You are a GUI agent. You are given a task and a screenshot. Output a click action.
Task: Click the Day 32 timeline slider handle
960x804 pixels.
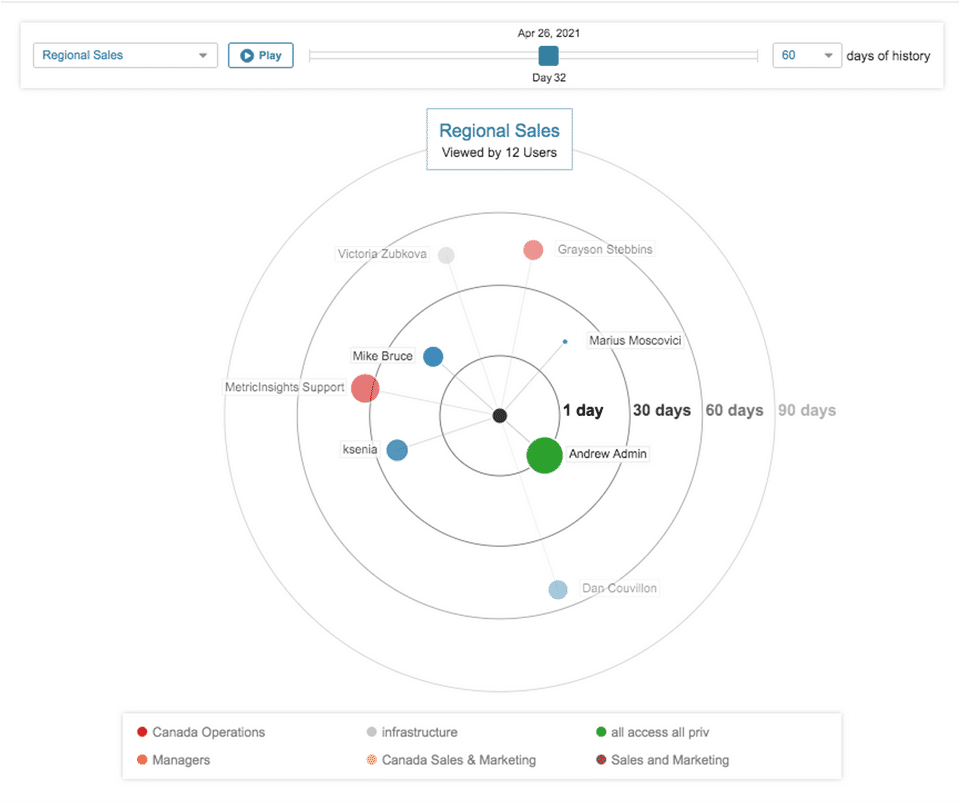(548, 55)
